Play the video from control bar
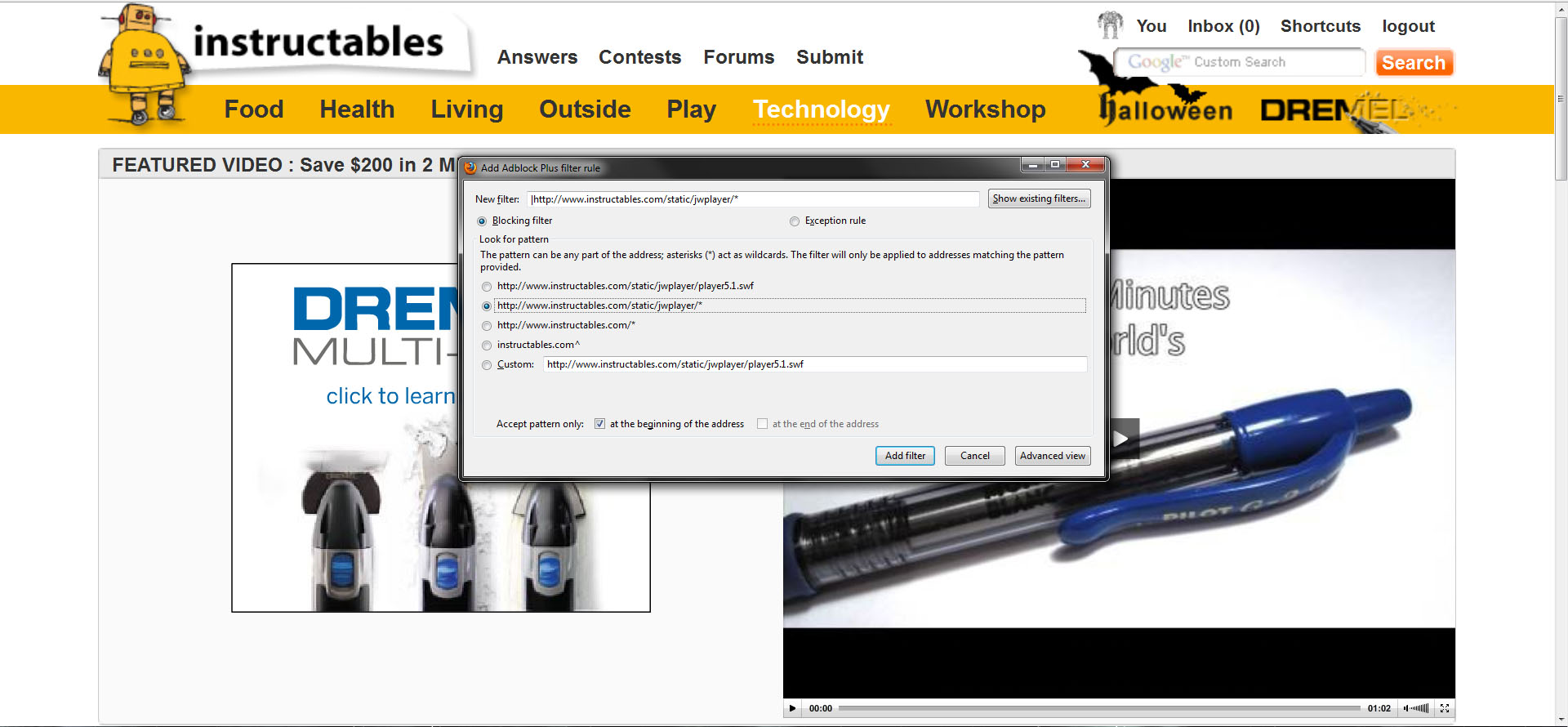The width and height of the screenshot is (1568, 727). pyautogui.click(x=792, y=708)
